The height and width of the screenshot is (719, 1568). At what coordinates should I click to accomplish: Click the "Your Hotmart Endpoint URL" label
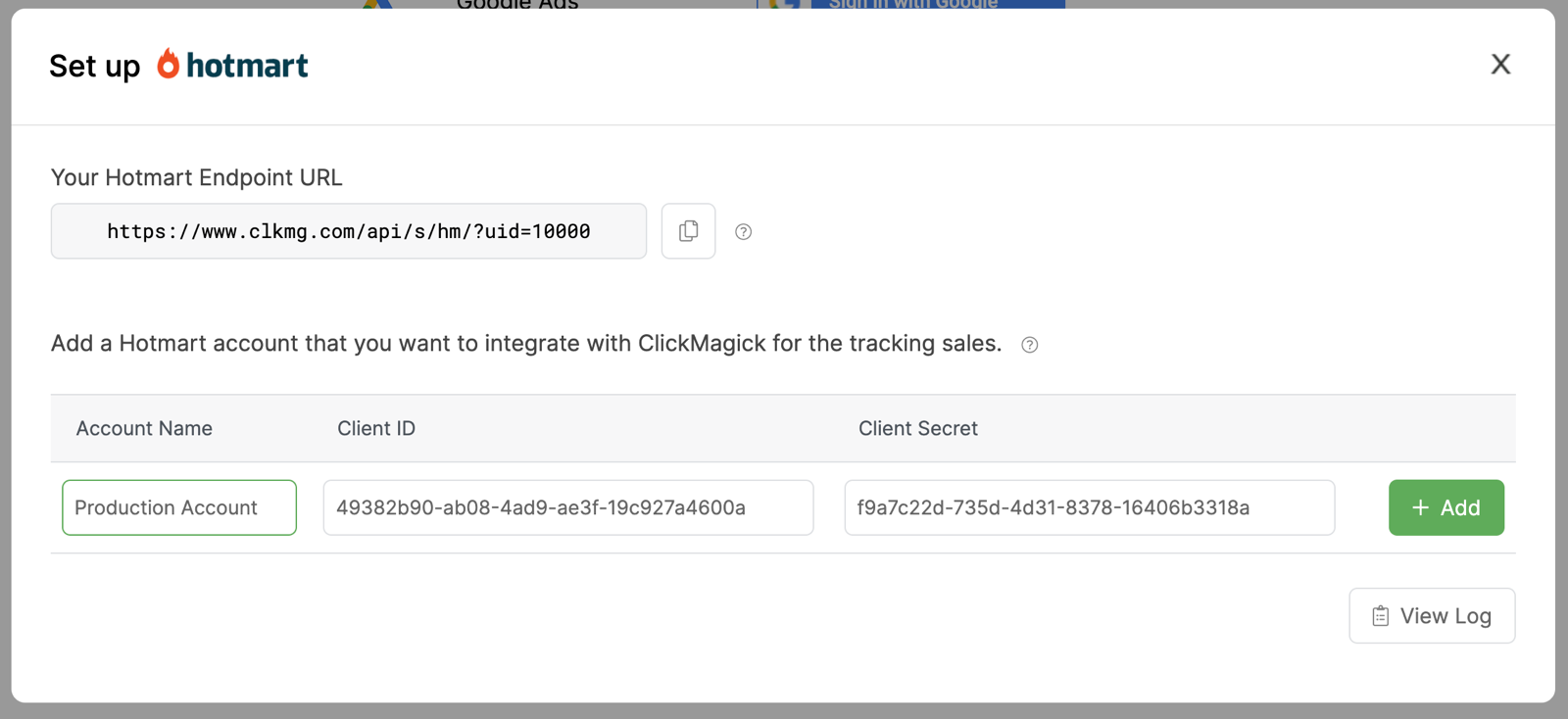[197, 177]
